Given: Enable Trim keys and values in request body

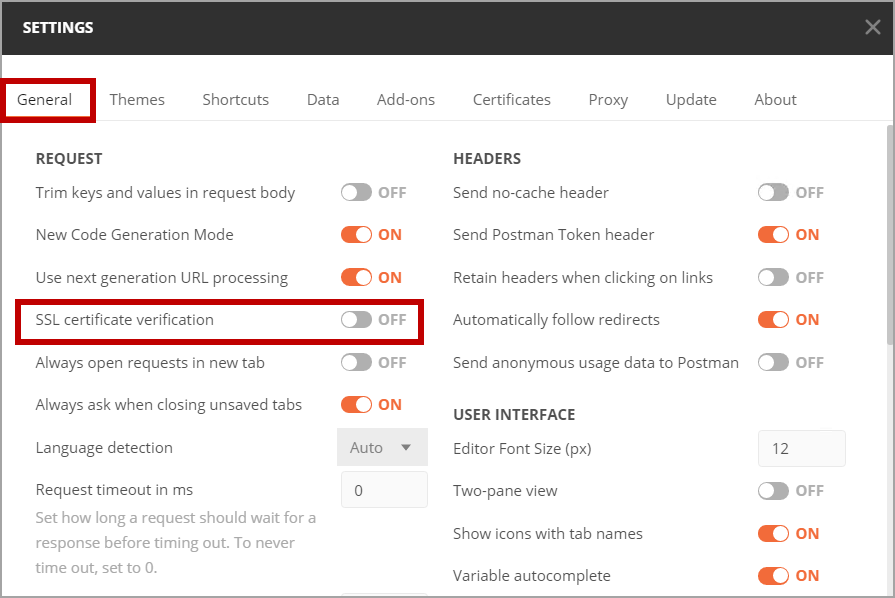Looking at the screenshot, I should coord(356,192).
